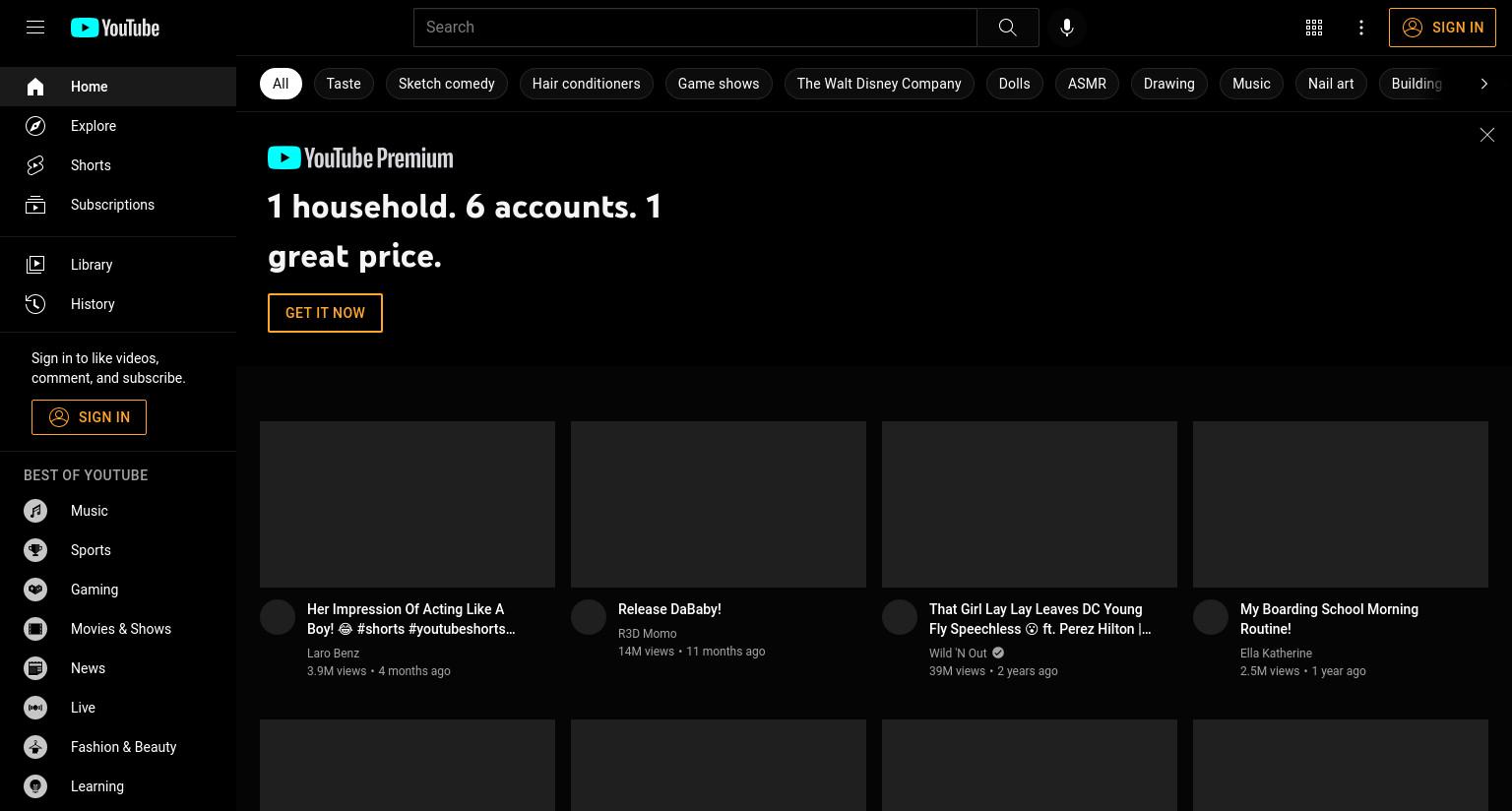1512x811 pixels.
Task: Click R3D Momo channel avatar
Action: tap(589, 617)
